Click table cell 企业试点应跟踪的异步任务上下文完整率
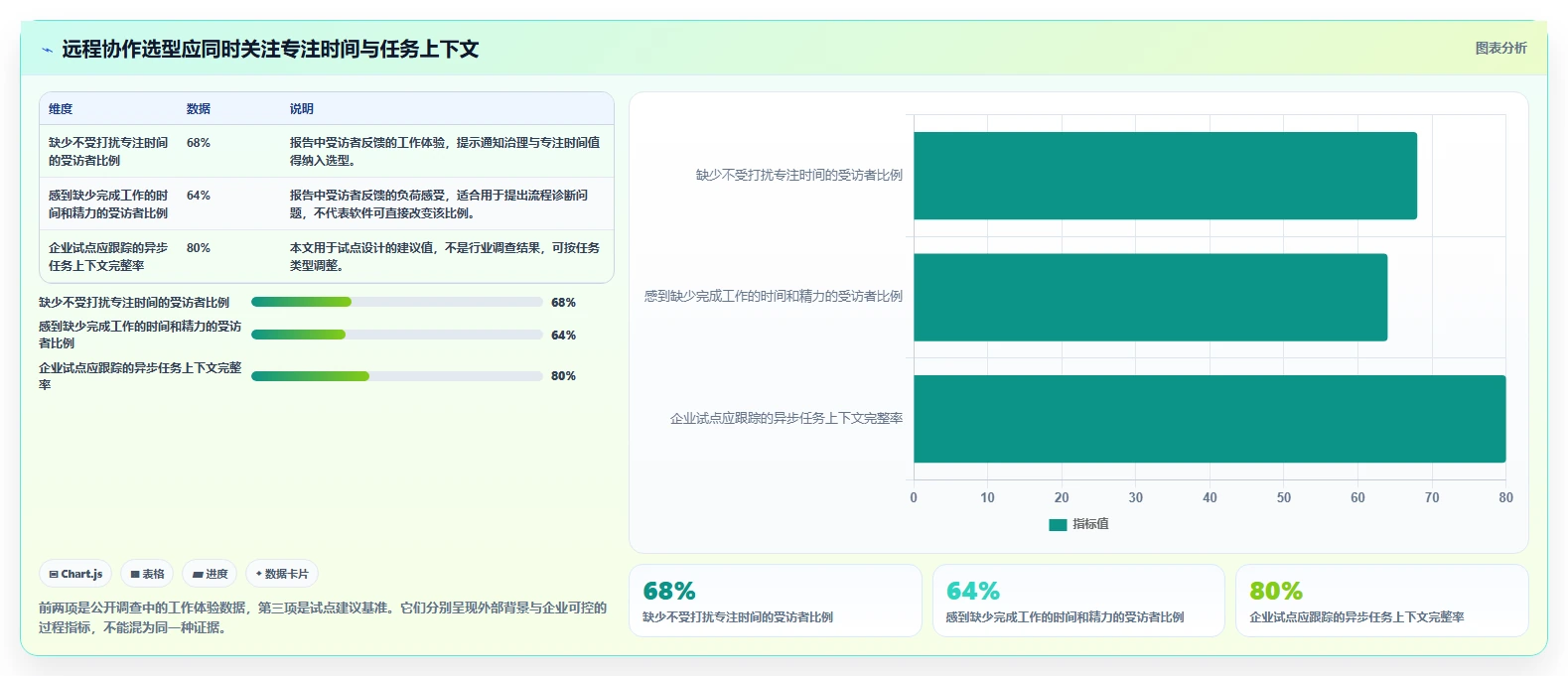This screenshot has width=1568, height=676. 108,256
